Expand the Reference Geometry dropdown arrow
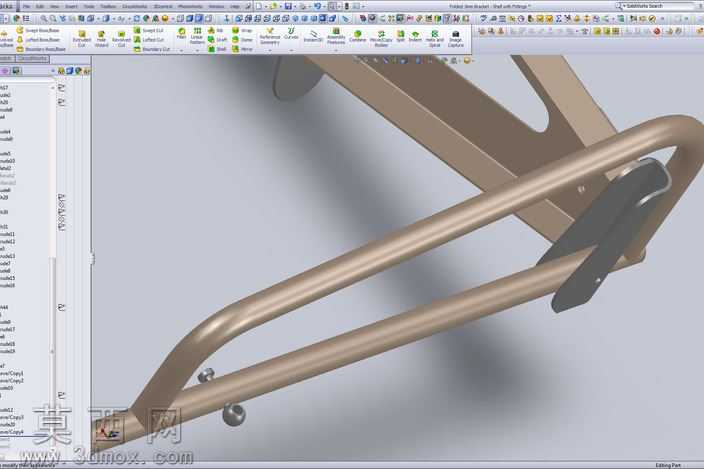 click(x=270, y=51)
